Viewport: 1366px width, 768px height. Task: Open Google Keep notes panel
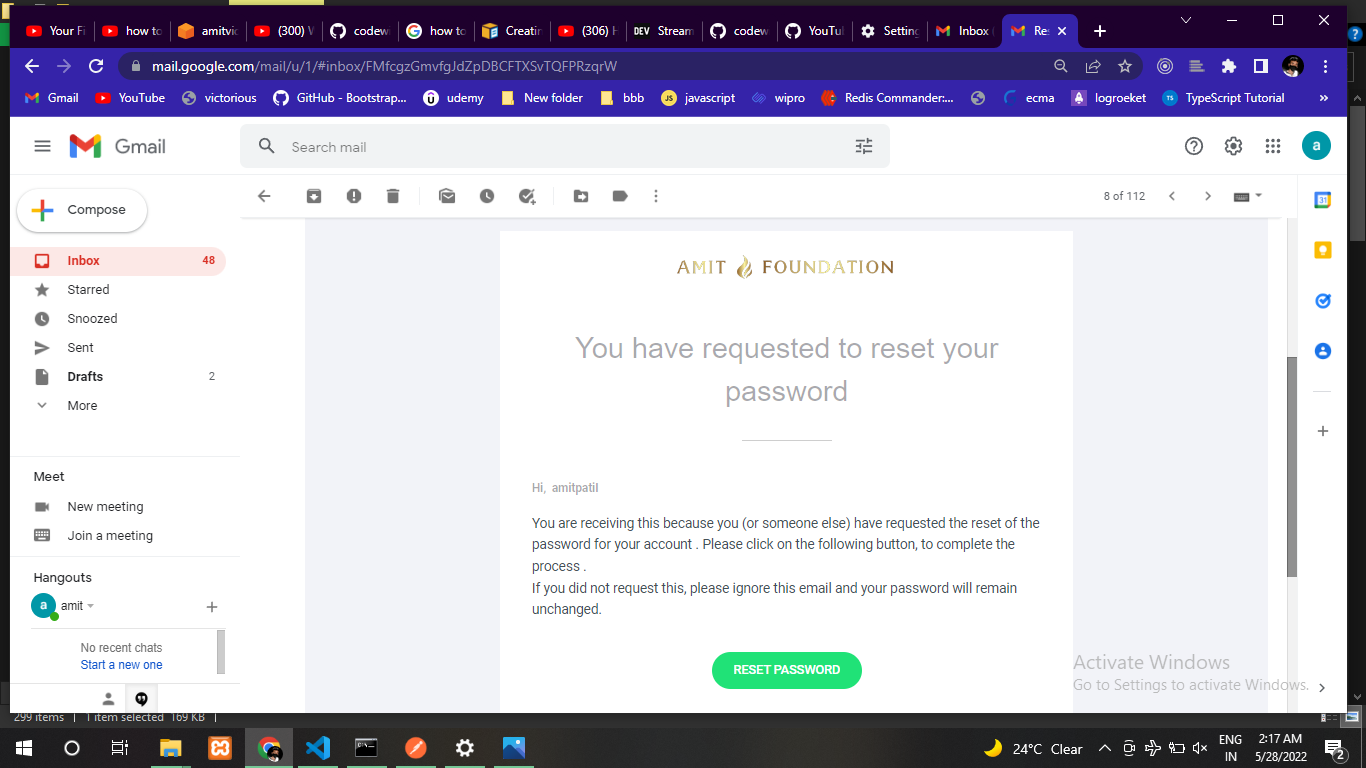click(x=1322, y=249)
